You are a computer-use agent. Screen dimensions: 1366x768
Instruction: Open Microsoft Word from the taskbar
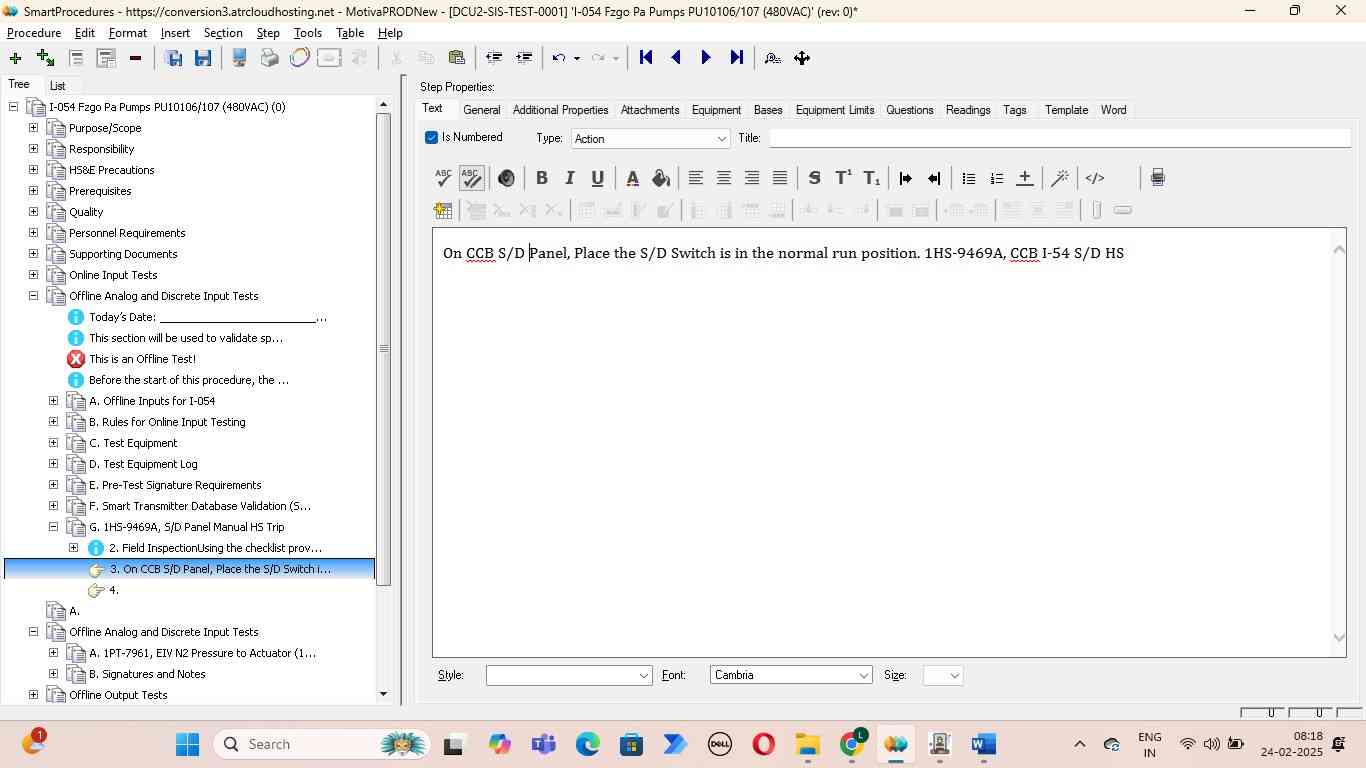click(984, 744)
